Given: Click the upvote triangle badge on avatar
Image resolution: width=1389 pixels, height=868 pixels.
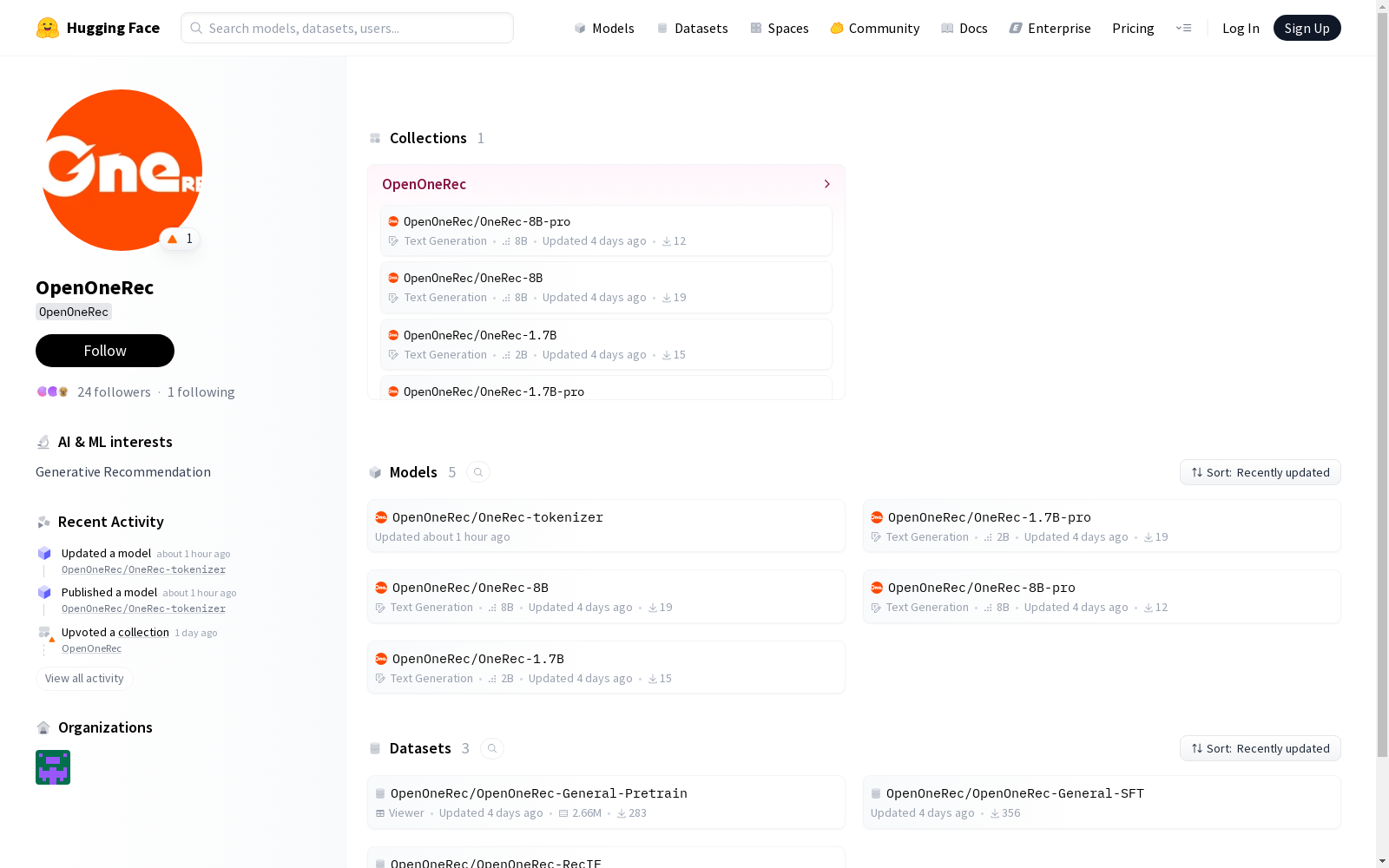Looking at the screenshot, I should pos(180,239).
